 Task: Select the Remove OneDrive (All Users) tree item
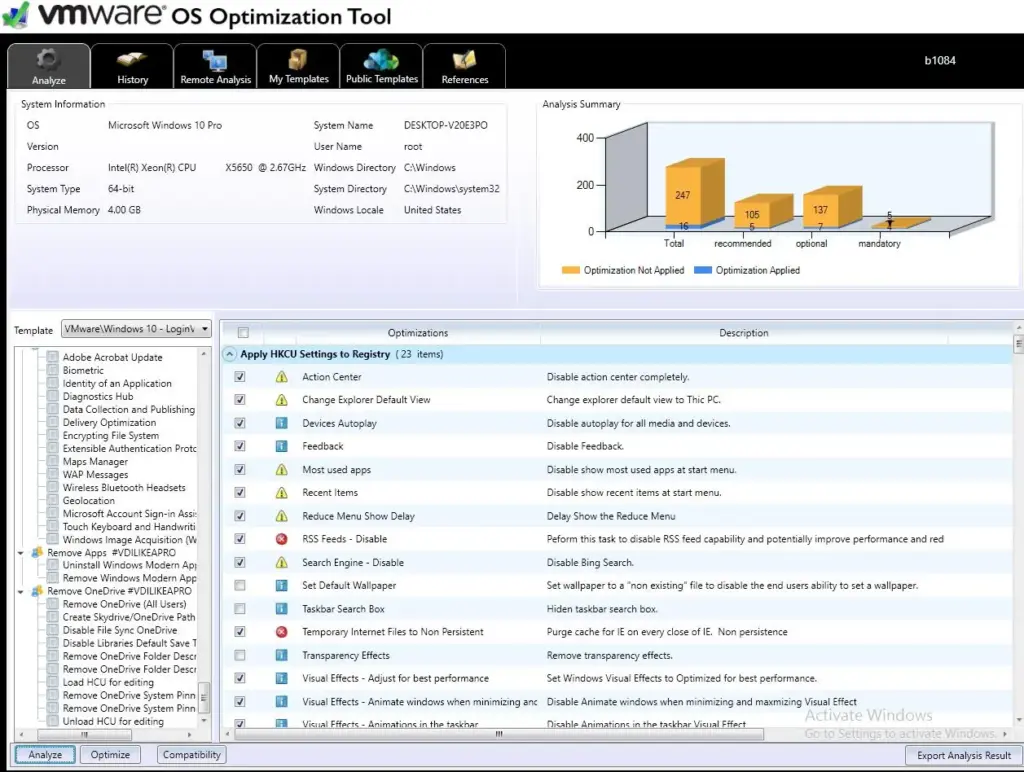tap(124, 604)
